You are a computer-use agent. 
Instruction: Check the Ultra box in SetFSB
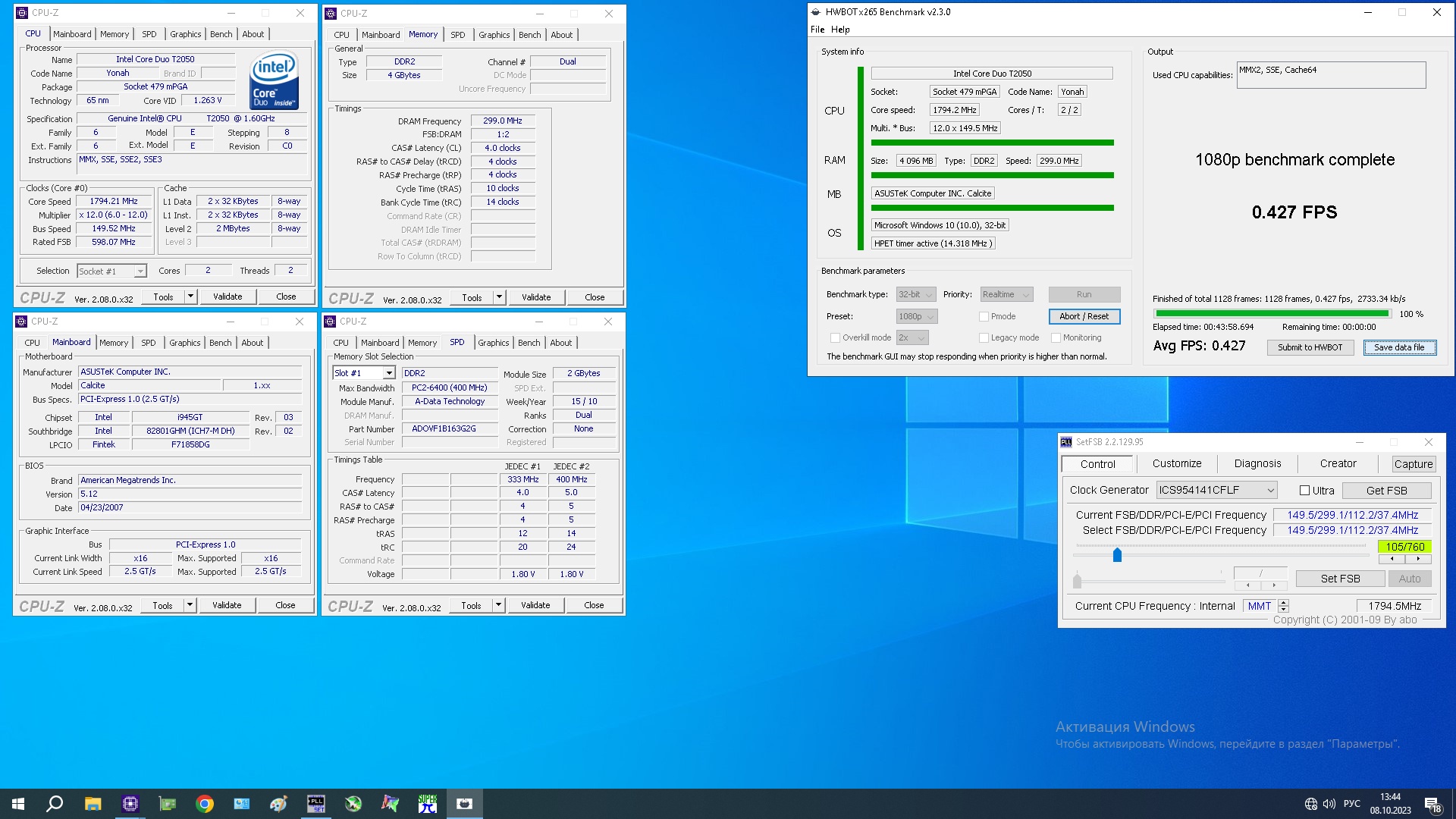(x=1304, y=491)
